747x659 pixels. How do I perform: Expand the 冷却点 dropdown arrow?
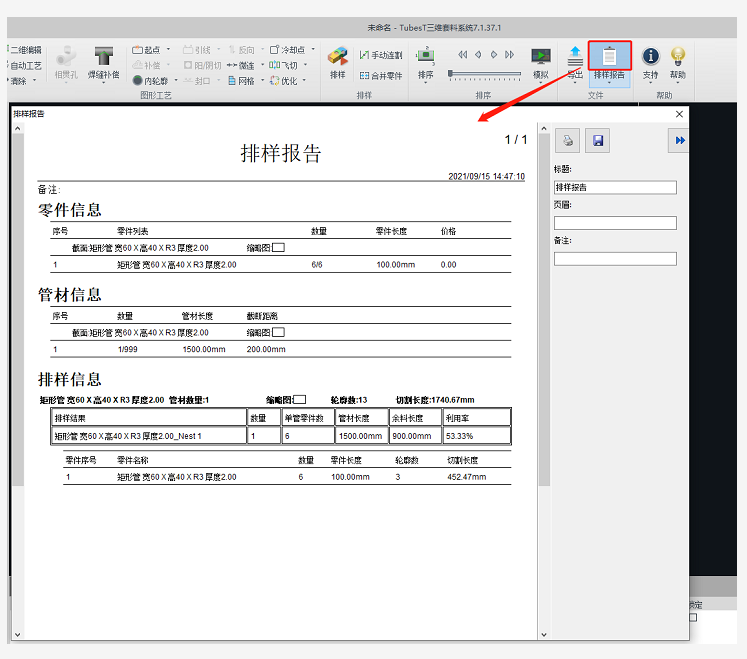[313, 49]
